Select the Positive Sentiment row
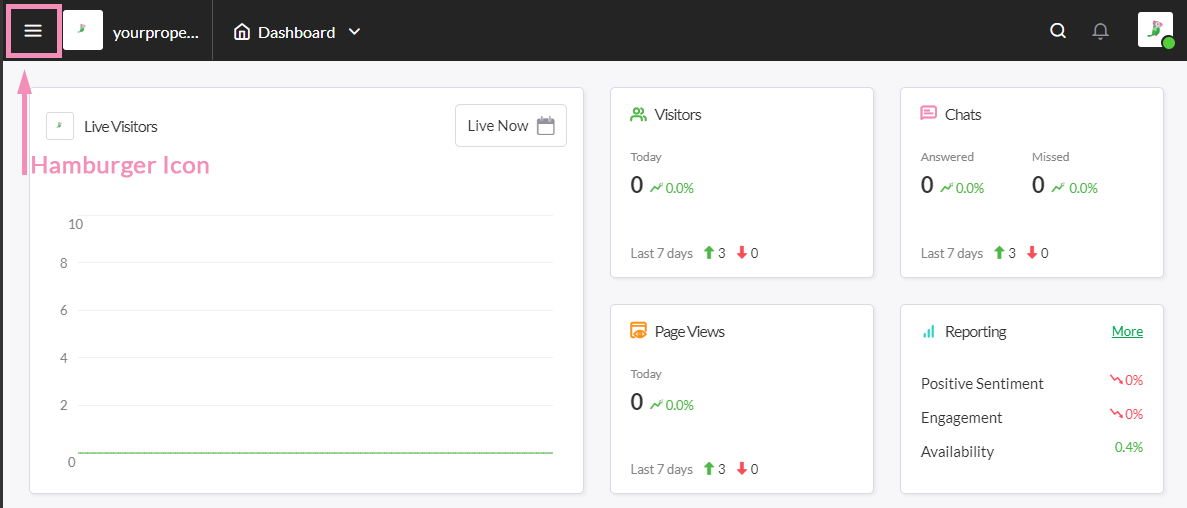 click(x=1032, y=382)
